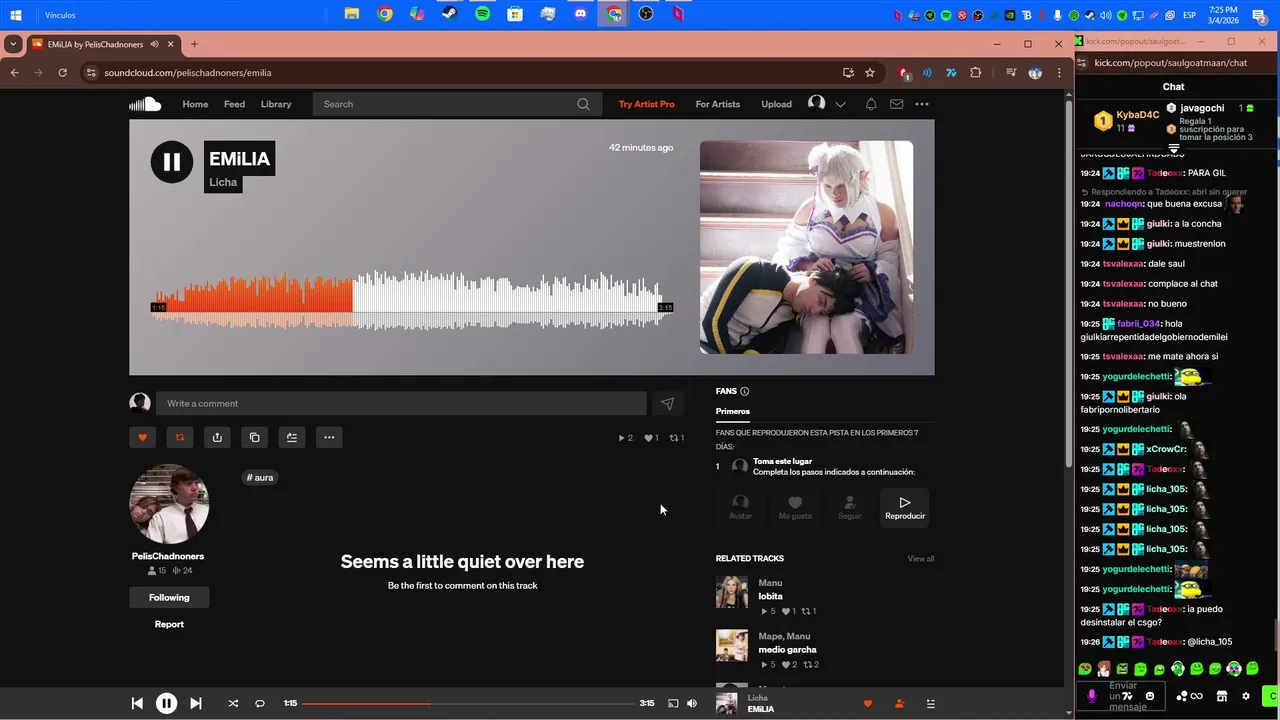Open the Chrome extensions puzzle icon
This screenshot has width=1280, height=720.
(976, 72)
